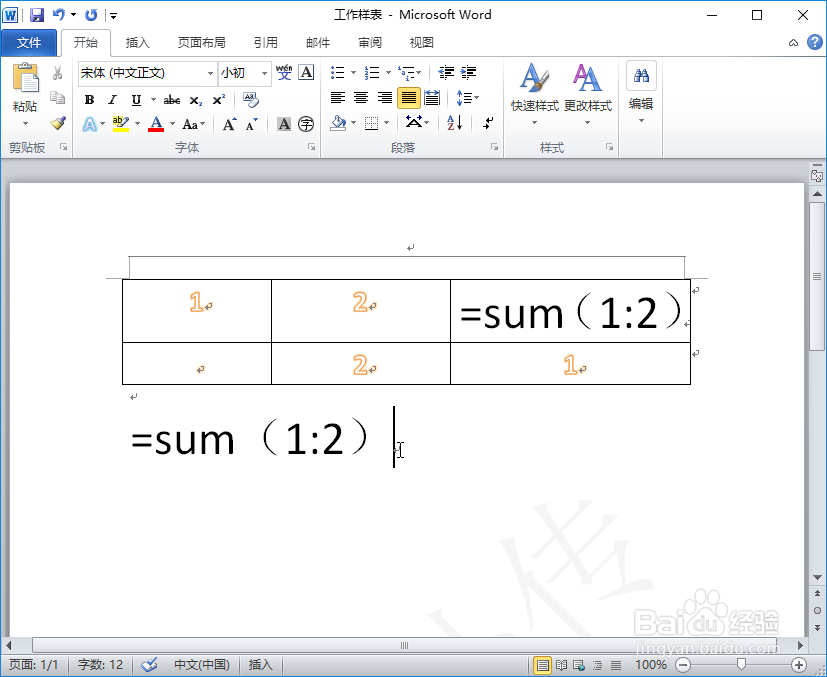Show or hide paragraph marks
This screenshot has height=677, width=827.
488,123
